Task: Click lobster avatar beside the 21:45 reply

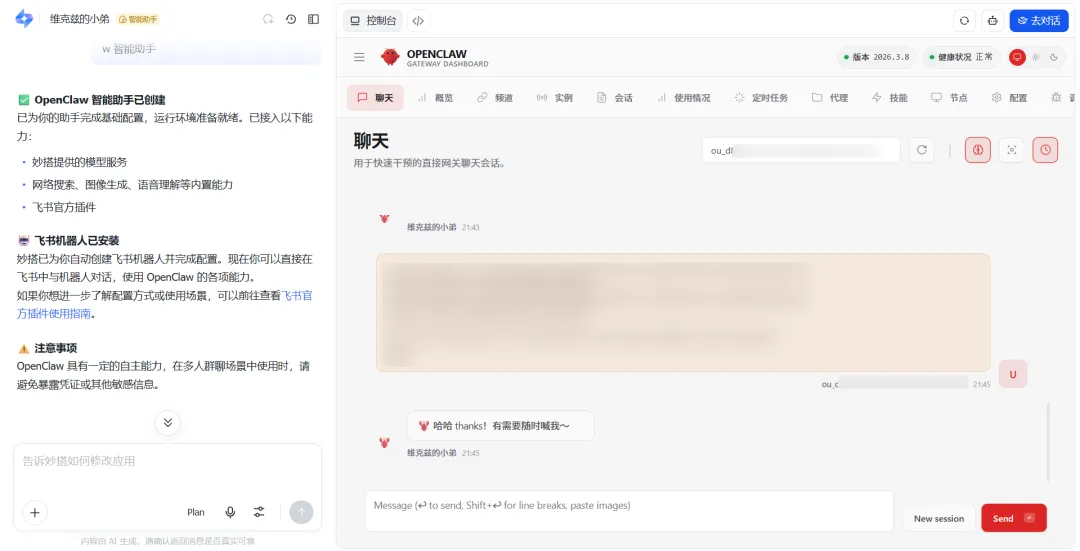Action: click(x=384, y=443)
